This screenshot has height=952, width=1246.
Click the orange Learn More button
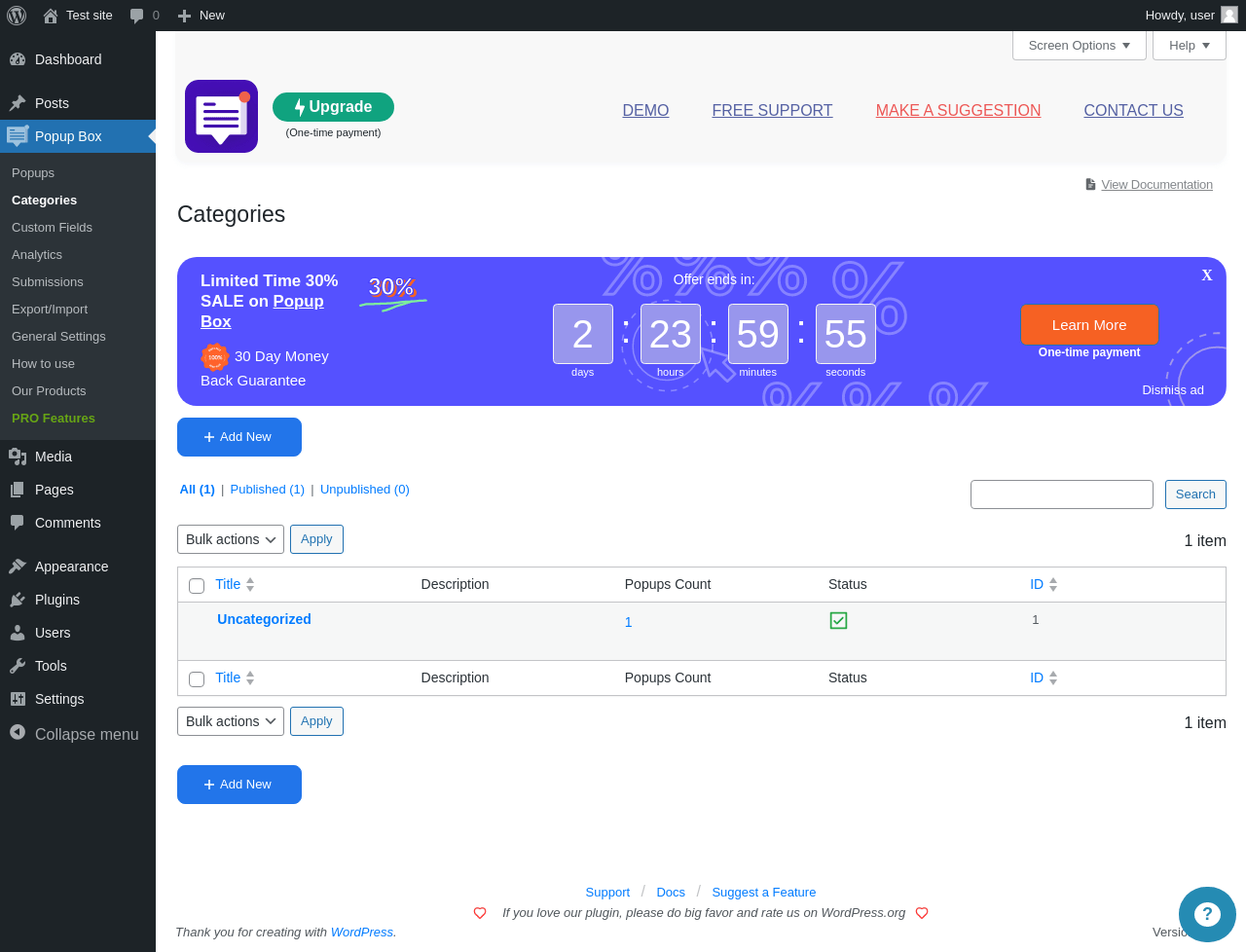(x=1089, y=325)
